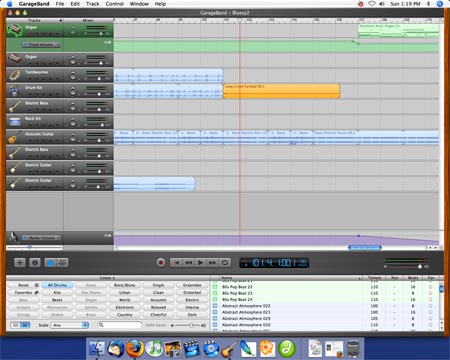Click the Tempo column header
This screenshot has width=450, height=360.
pyautogui.click(x=374, y=278)
